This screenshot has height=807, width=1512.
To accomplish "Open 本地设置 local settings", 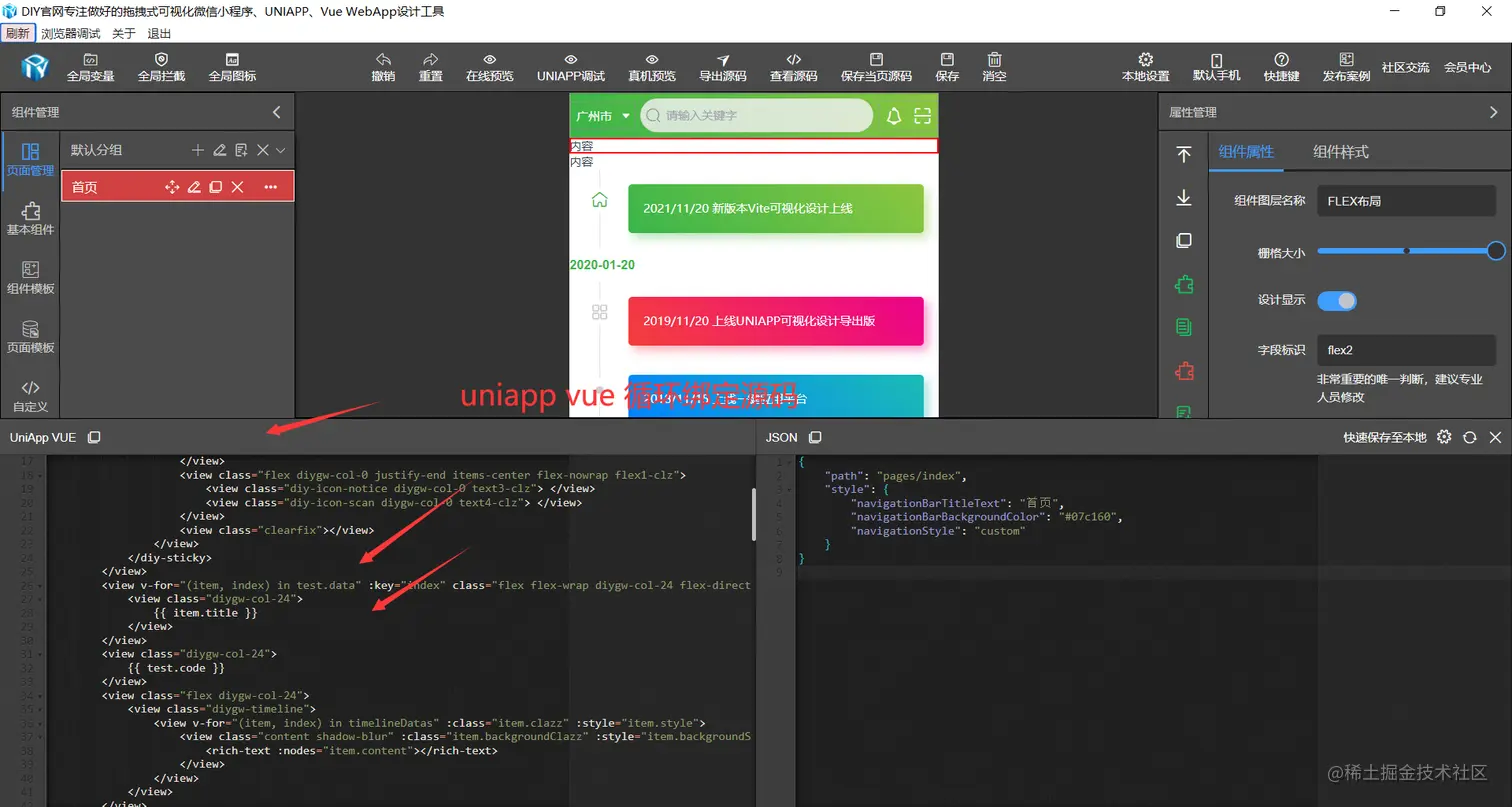I will click(x=1146, y=67).
